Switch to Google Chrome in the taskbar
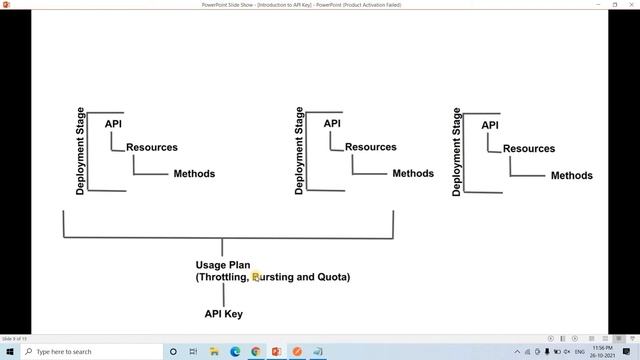 [256, 351]
